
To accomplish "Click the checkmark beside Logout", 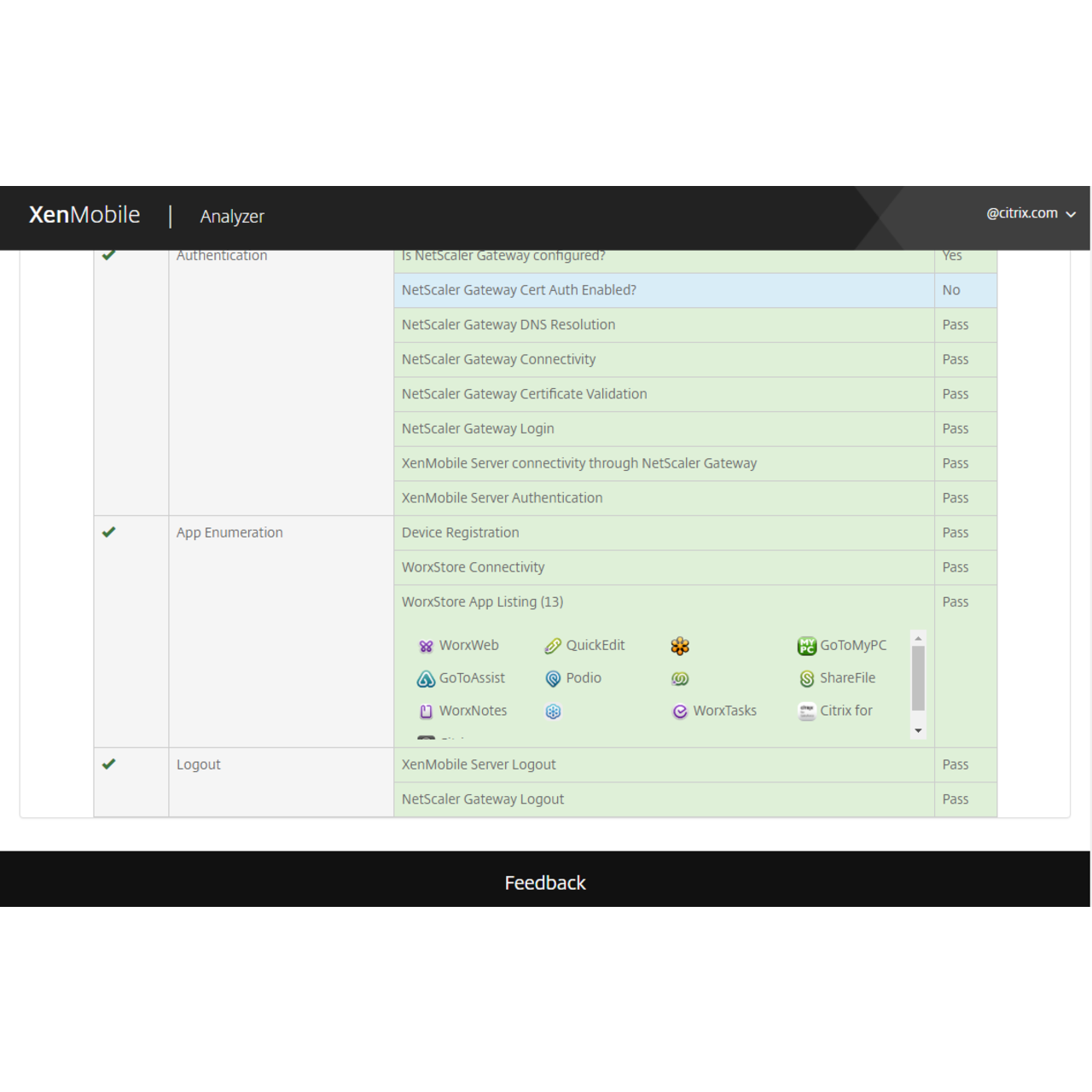I will click(108, 764).
